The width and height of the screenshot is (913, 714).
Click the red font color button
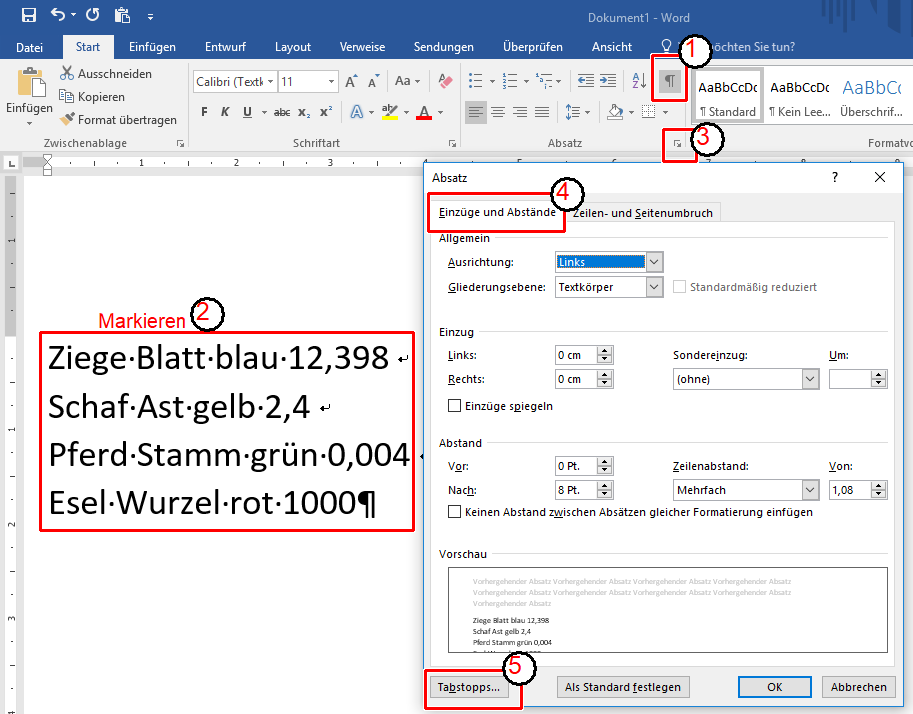point(424,112)
